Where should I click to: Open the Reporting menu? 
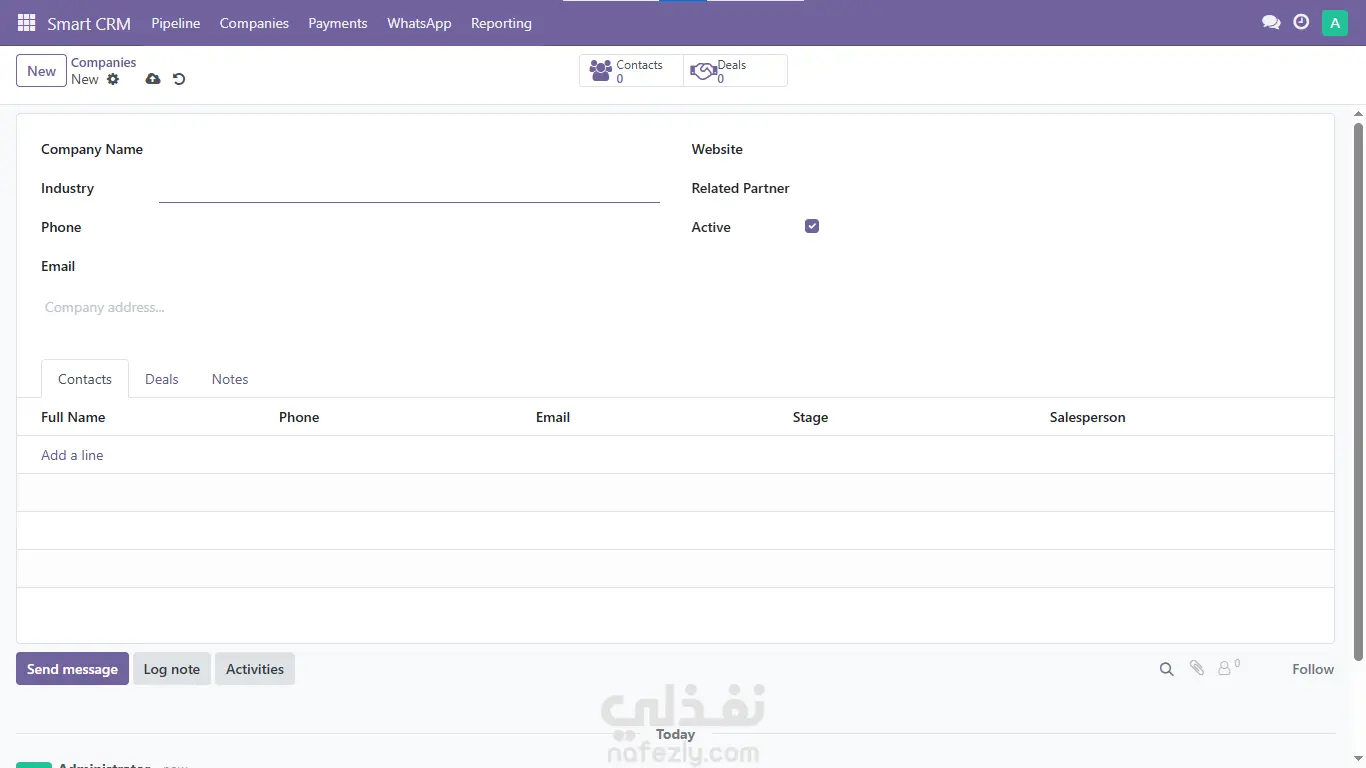pyautogui.click(x=501, y=23)
